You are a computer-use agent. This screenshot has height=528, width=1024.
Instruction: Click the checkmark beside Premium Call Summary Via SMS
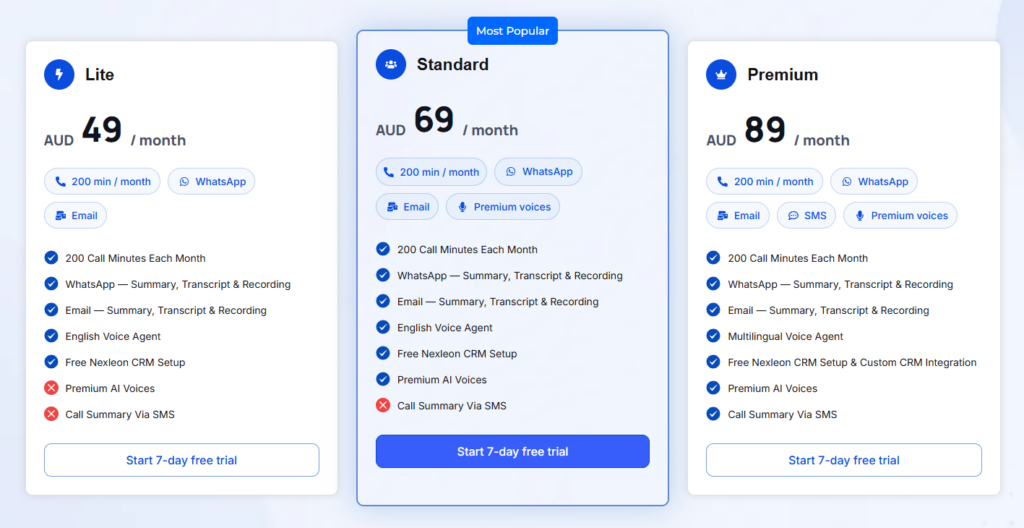tap(713, 414)
